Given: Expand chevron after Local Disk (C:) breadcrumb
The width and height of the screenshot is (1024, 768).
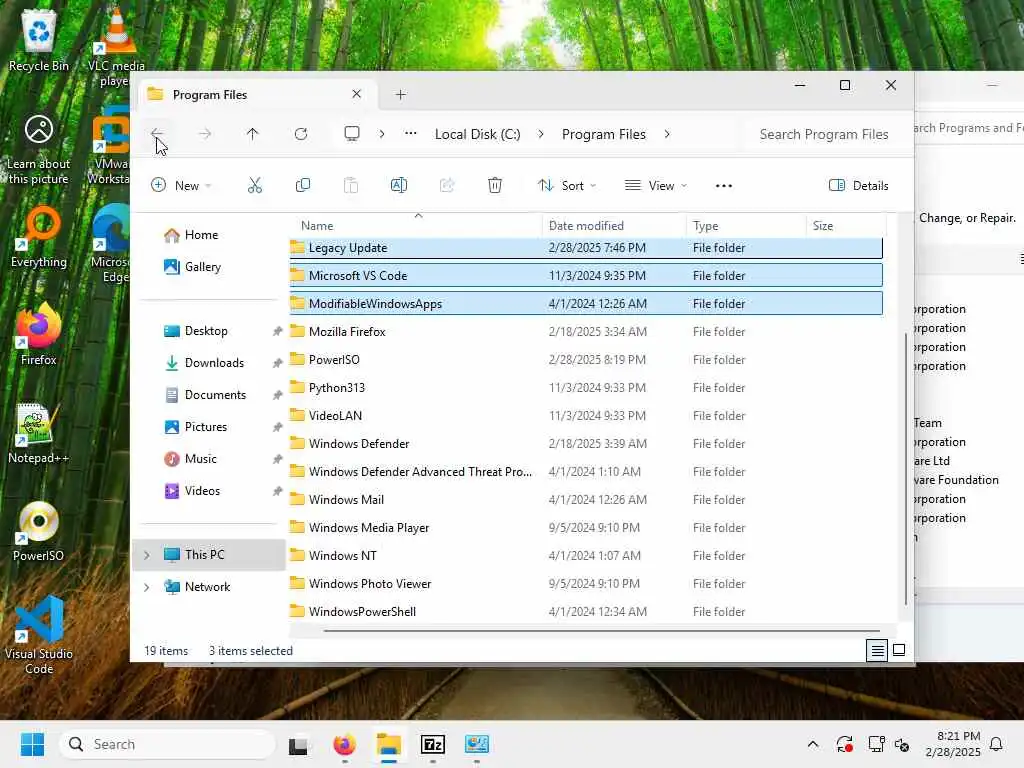Looking at the screenshot, I should 541,134.
